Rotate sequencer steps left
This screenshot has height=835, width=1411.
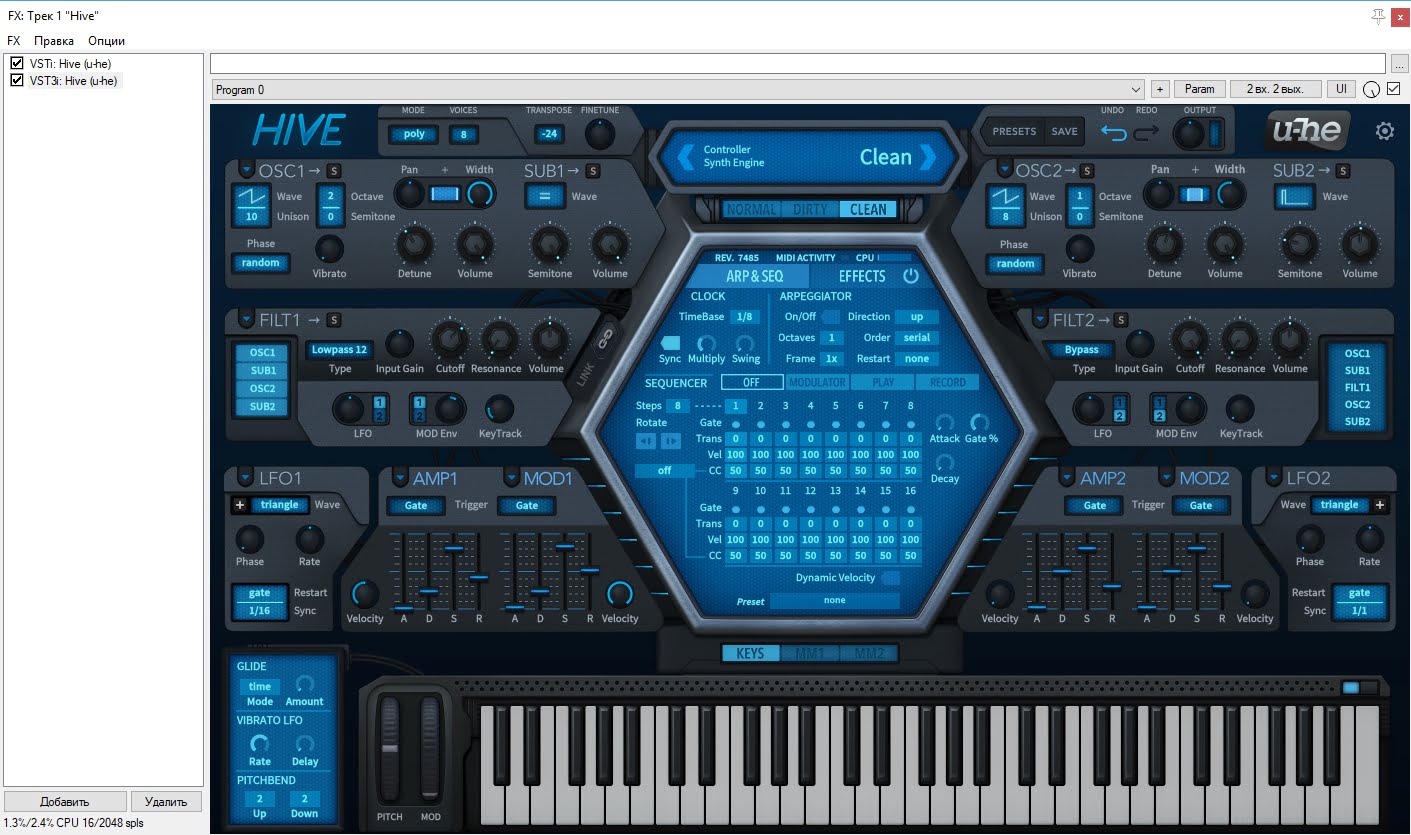tap(647, 440)
